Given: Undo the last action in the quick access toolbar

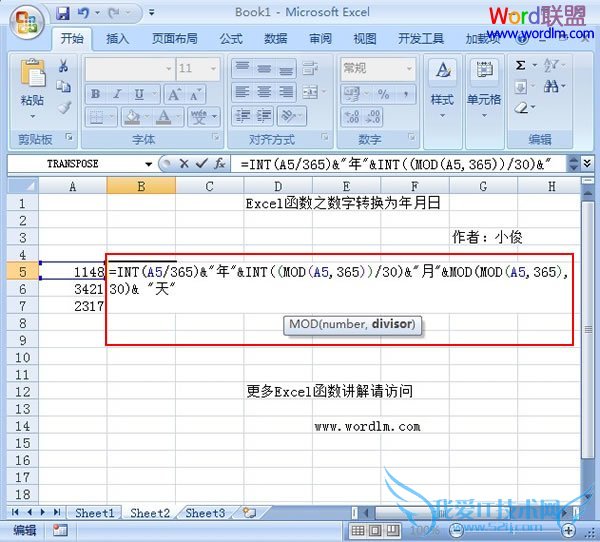Looking at the screenshot, I should [x=83, y=13].
